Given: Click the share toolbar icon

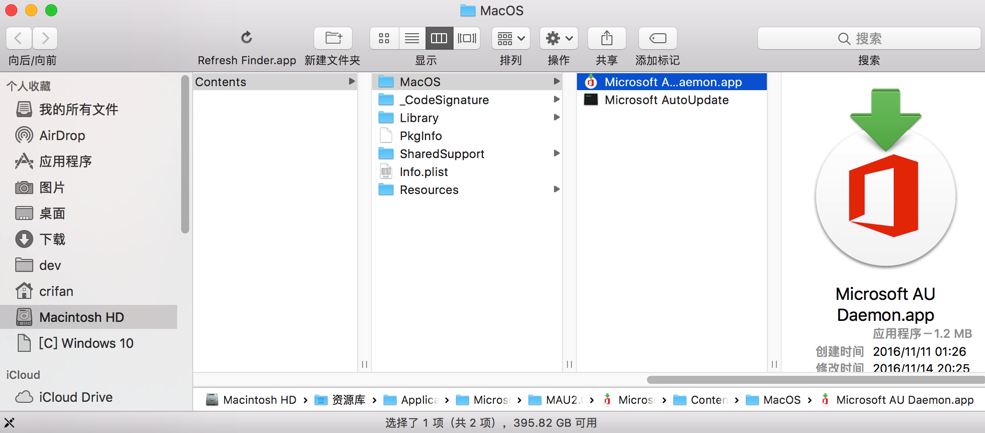Looking at the screenshot, I should tap(606, 38).
